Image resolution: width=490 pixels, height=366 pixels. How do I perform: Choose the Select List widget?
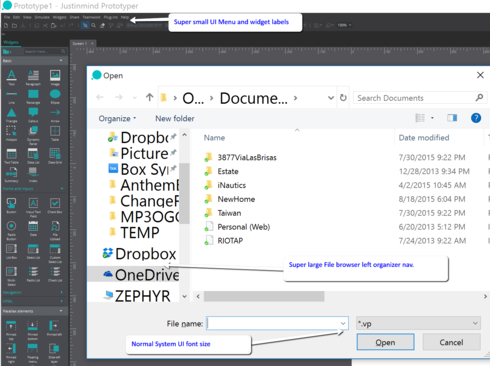(33, 252)
